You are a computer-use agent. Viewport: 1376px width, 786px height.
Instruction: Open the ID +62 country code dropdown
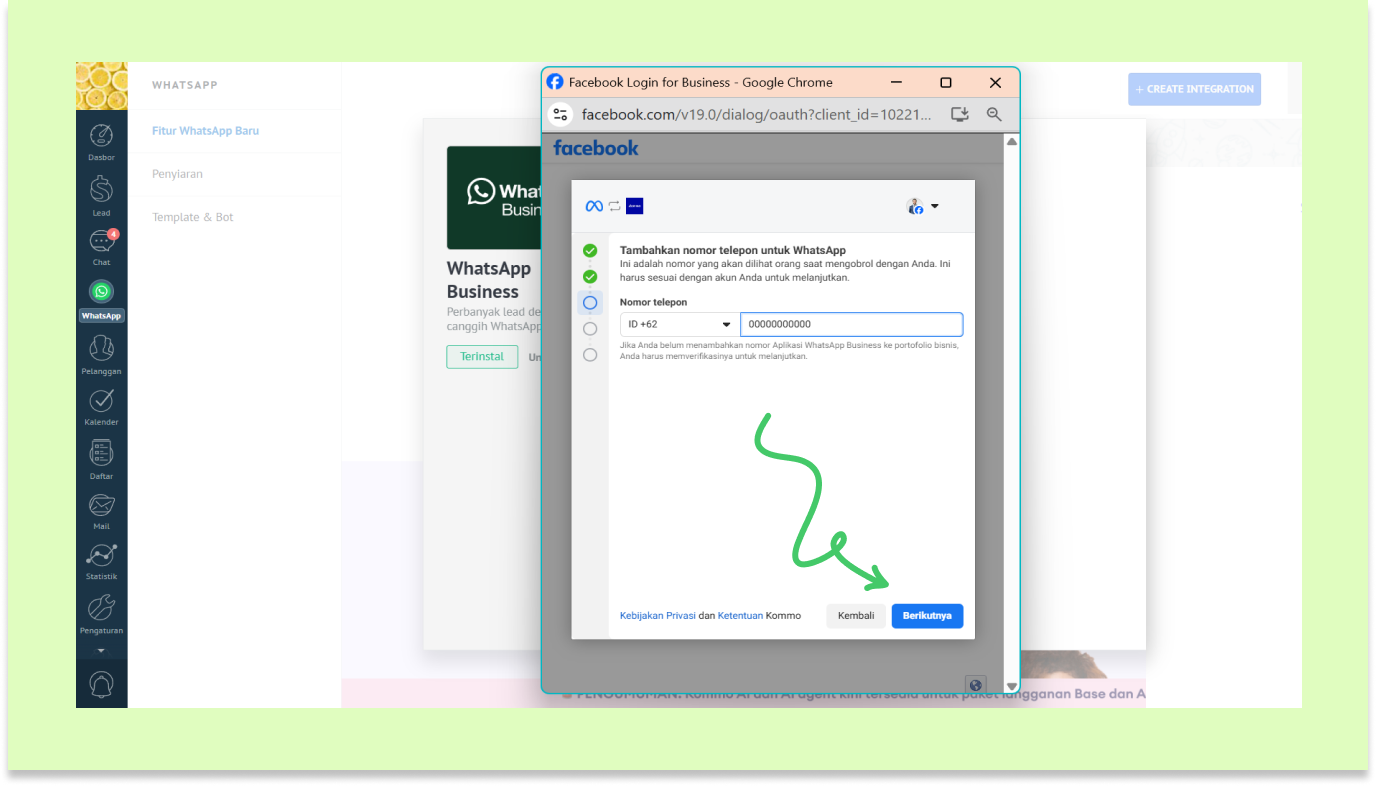pyautogui.click(x=679, y=324)
